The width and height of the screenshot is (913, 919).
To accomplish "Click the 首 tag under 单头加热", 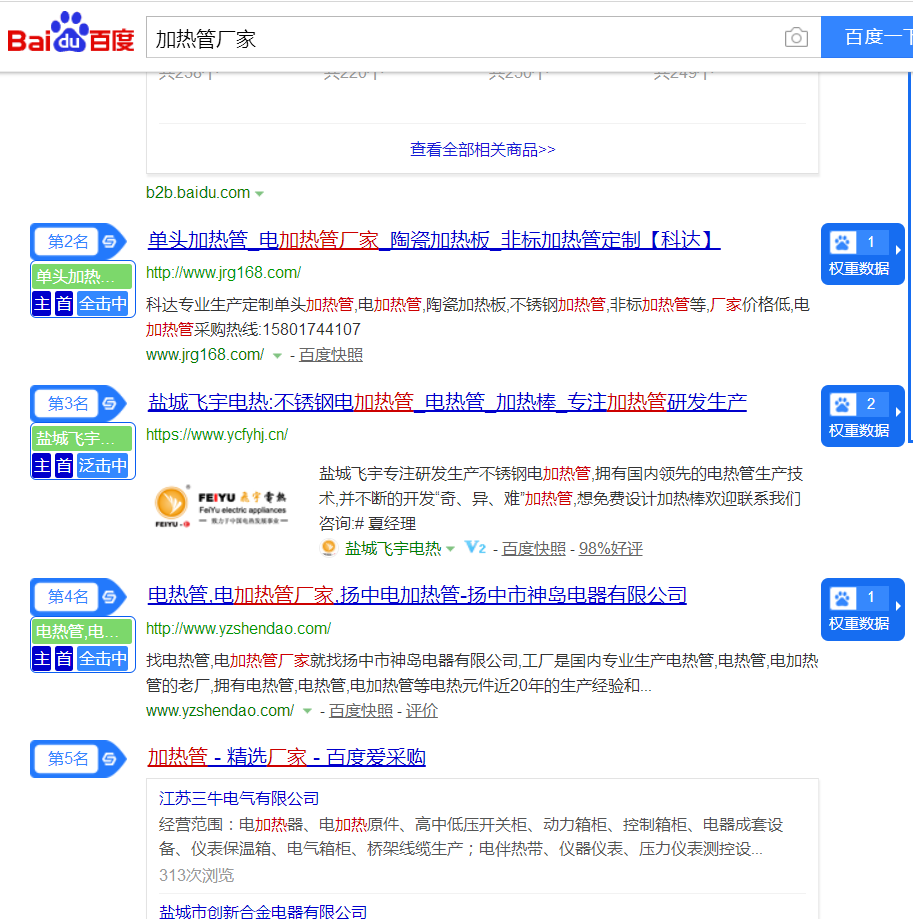I will click(x=64, y=304).
